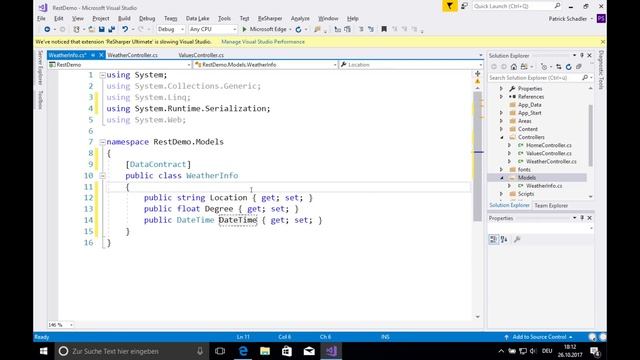Click the Navigate Backward toolbar icon
Screen dimensions: 640x360
pos(47,29)
